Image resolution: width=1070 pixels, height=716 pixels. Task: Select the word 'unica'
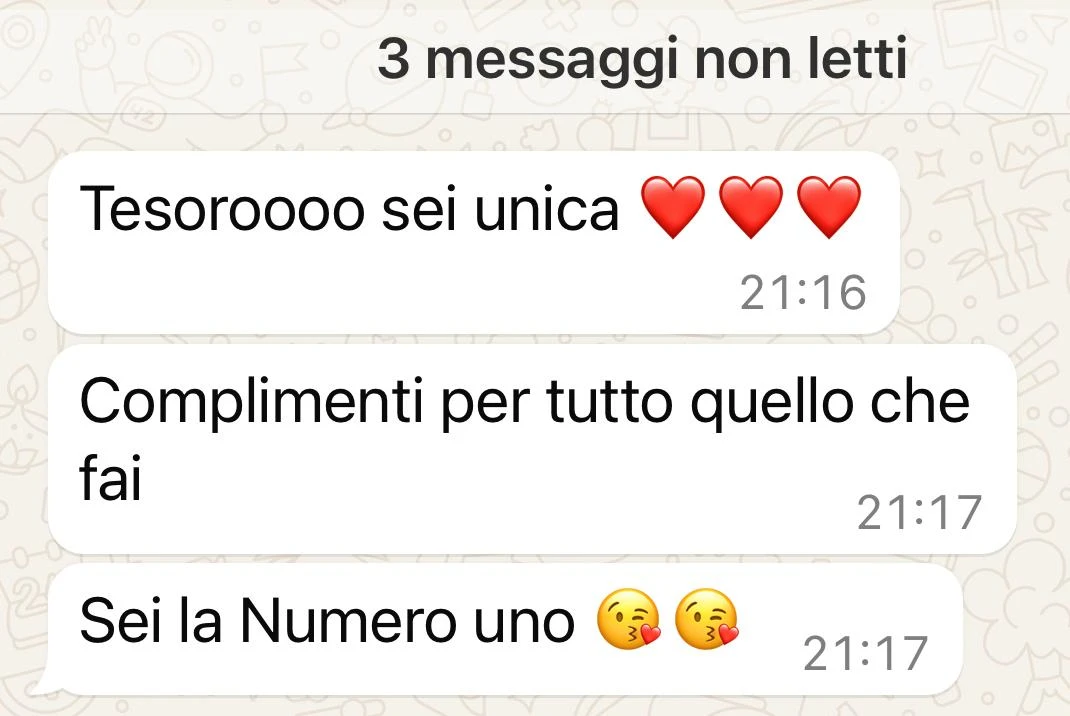tap(547, 208)
